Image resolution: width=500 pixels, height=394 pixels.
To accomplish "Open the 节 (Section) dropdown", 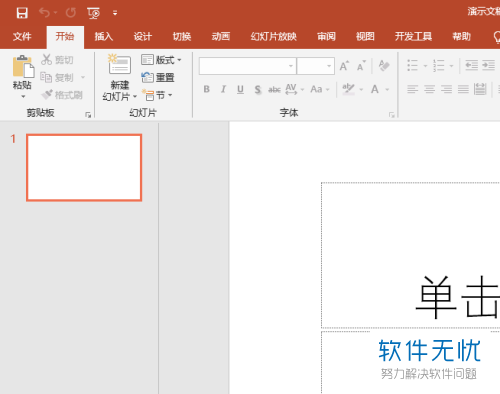I will tap(157, 95).
